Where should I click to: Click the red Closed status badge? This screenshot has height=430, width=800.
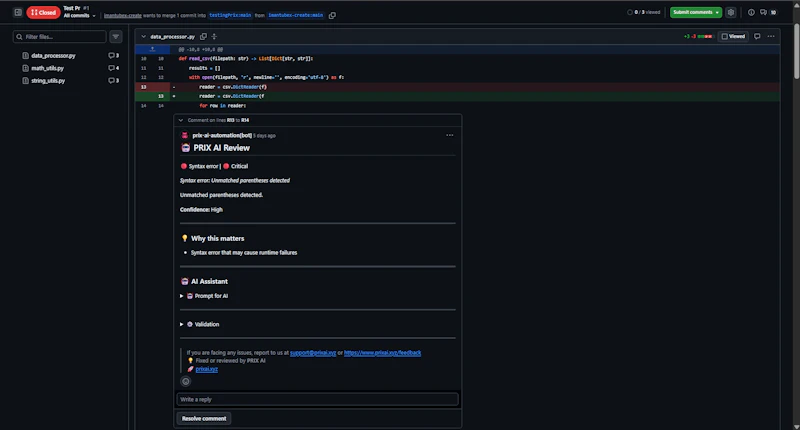[x=43, y=12]
